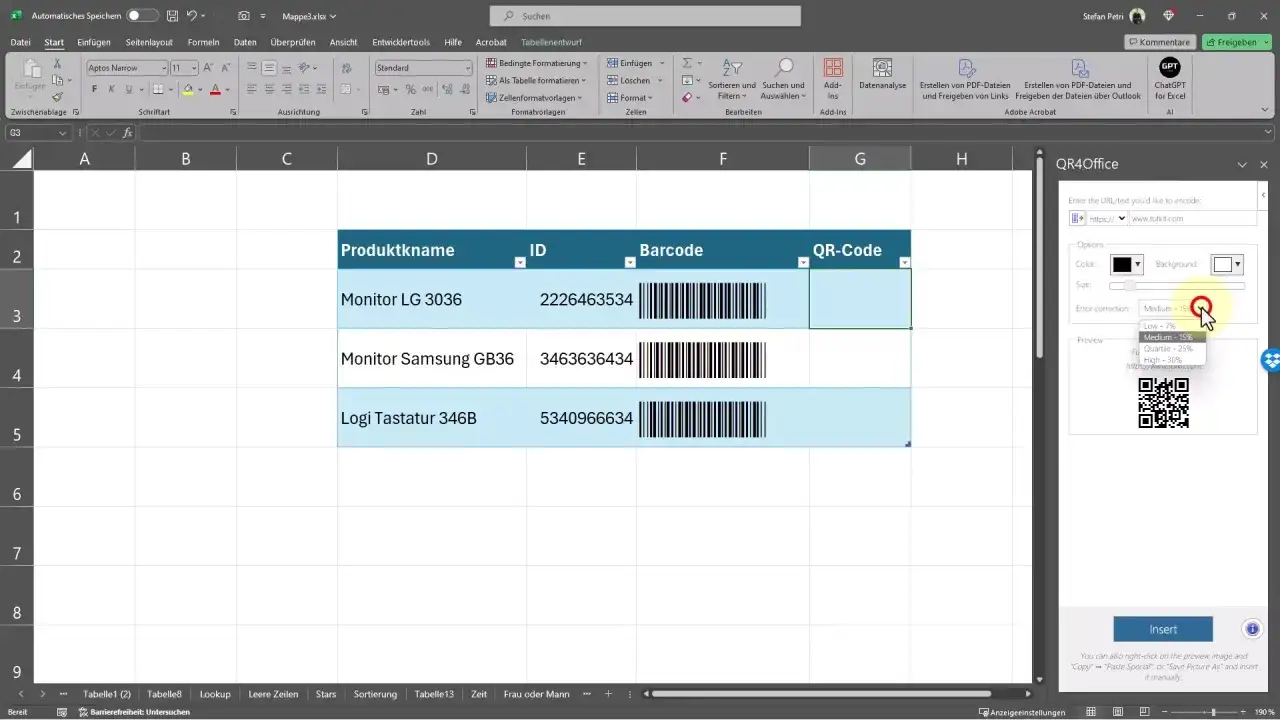Screen dimensions: 1280x720
Task: Open the Produktname column filter dropdown
Action: [x=519, y=262]
